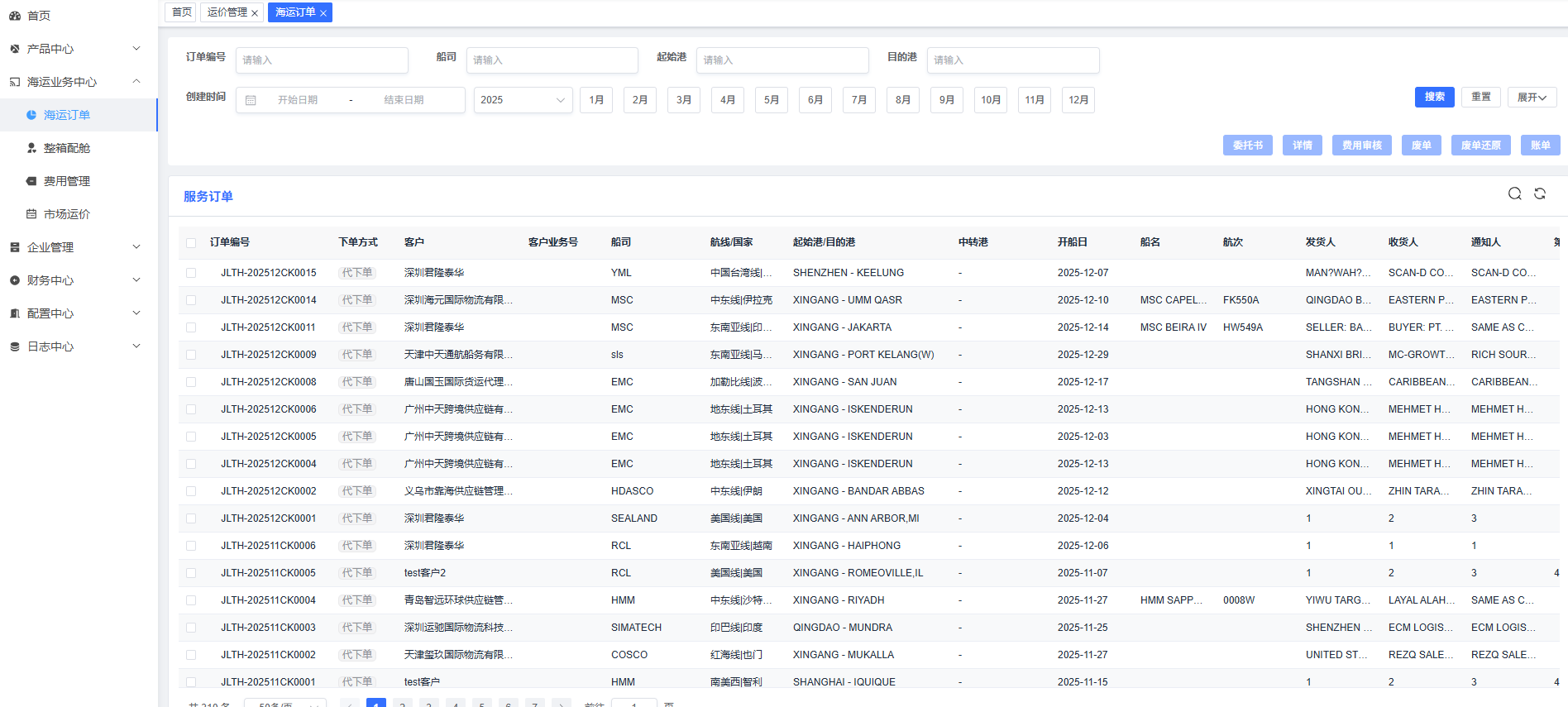The width and height of the screenshot is (1568, 707).
Task: Tick the checkbox for order JLTH-202512CK0015
Action: pos(191,273)
